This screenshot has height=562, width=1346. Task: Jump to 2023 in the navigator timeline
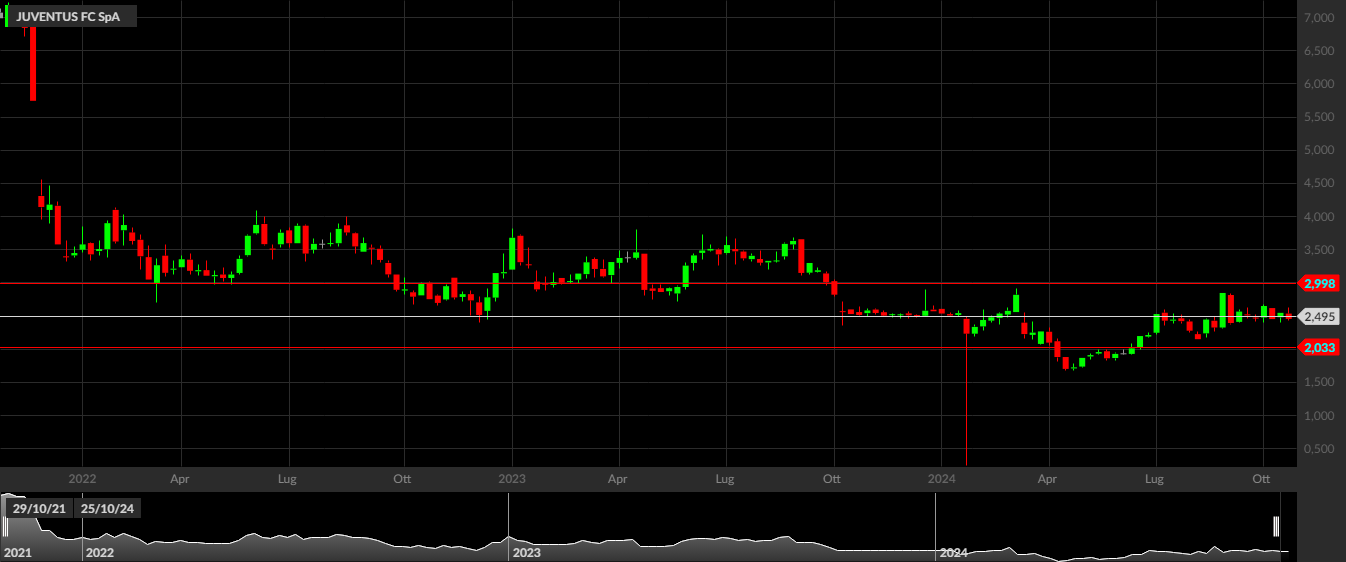click(x=526, y=552)
